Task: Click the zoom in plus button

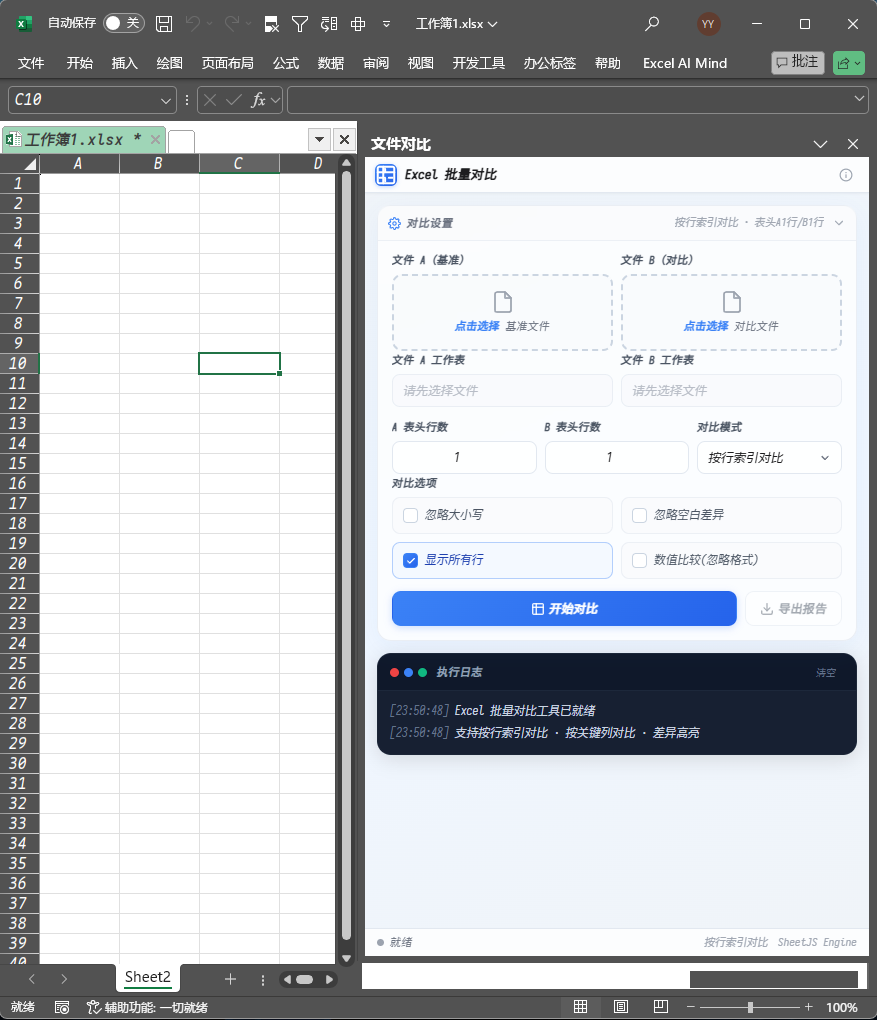Action: tap(808, 1007)
